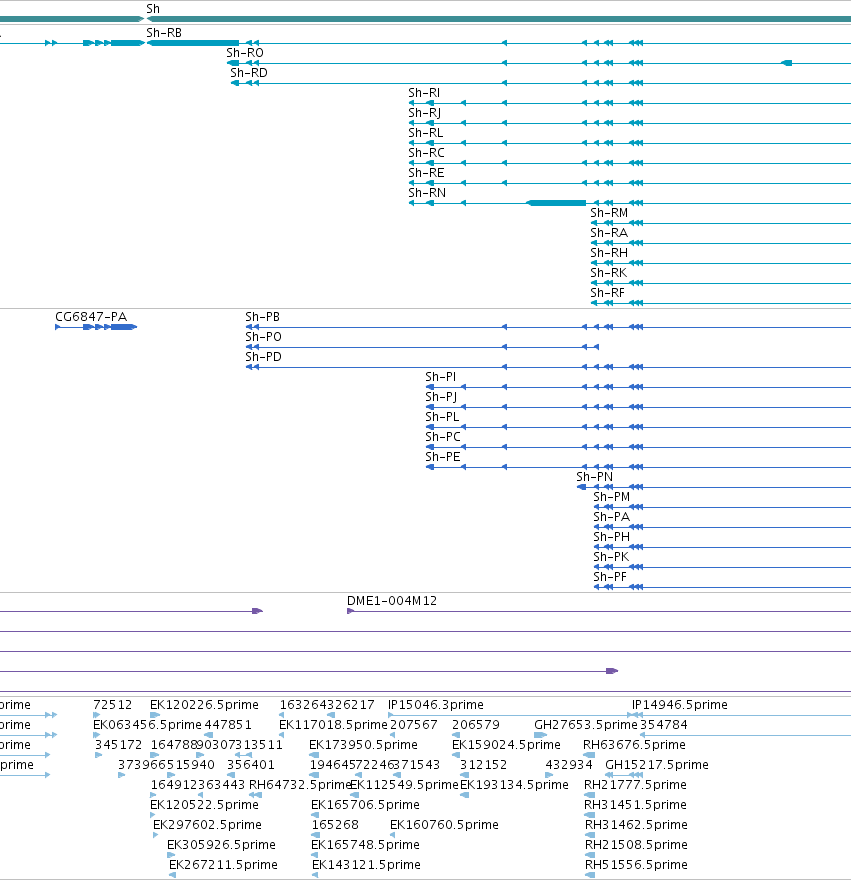This screenshot has height=880, width=851.
Task: Select the Sh-PA protein label
Action: tap(611, 517)
